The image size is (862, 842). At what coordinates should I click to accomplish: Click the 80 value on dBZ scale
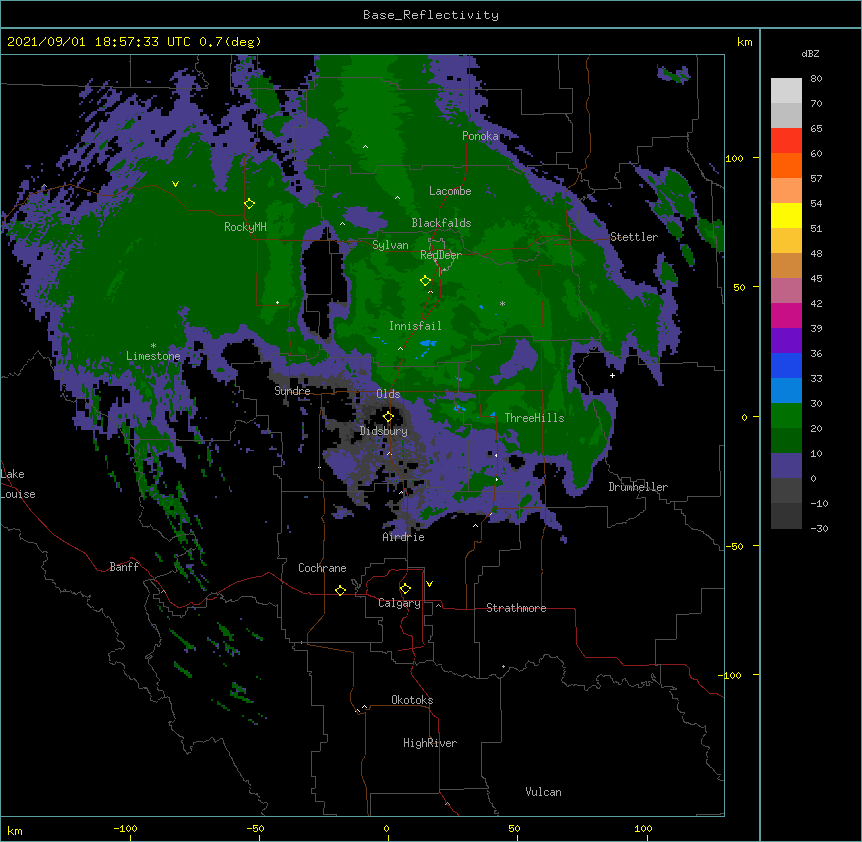816,79
